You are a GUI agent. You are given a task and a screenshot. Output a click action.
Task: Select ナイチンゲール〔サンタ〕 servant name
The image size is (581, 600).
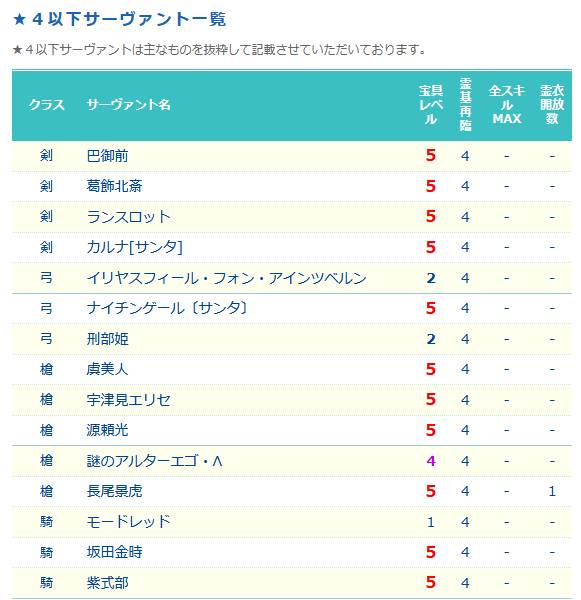pyautogui.click(x=168, y=308)
